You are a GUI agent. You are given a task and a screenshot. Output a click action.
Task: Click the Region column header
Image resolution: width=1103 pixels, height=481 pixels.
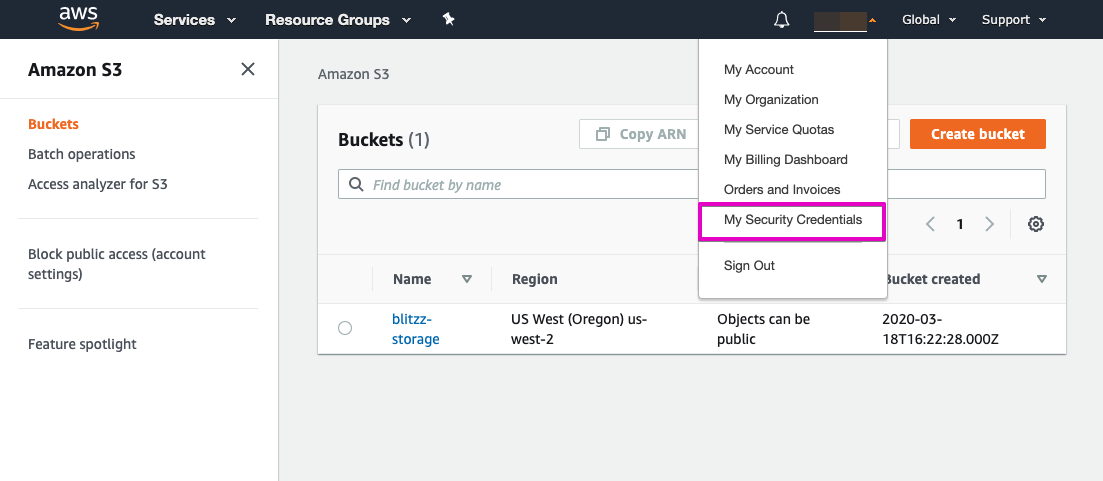point(535,279)
